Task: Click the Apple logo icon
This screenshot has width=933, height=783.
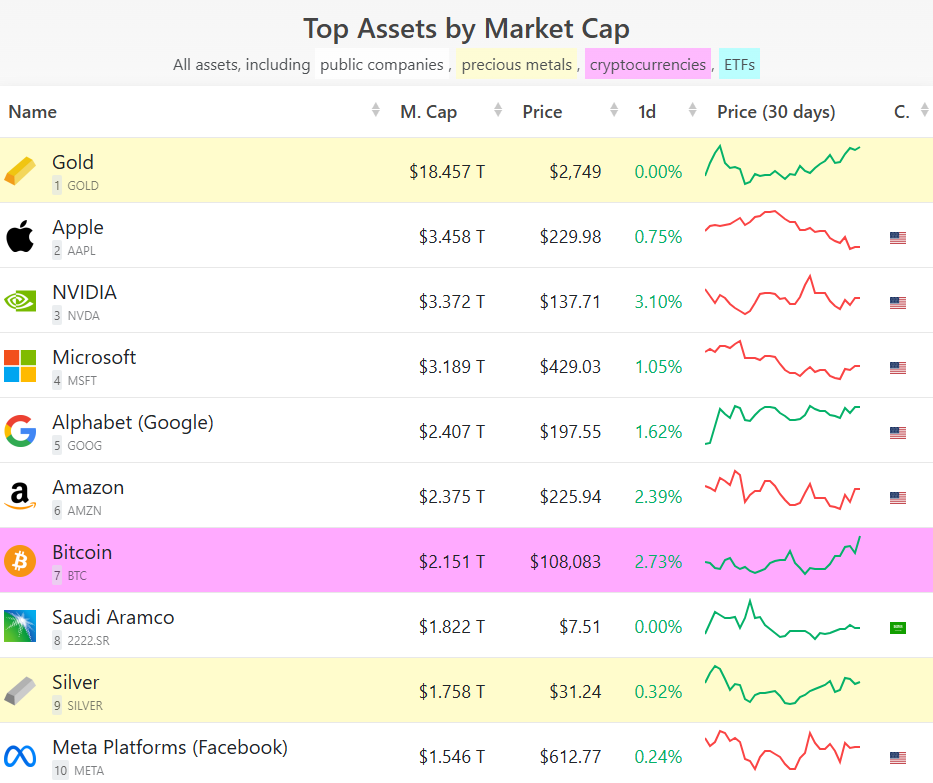Action: [x=20, y=236]
